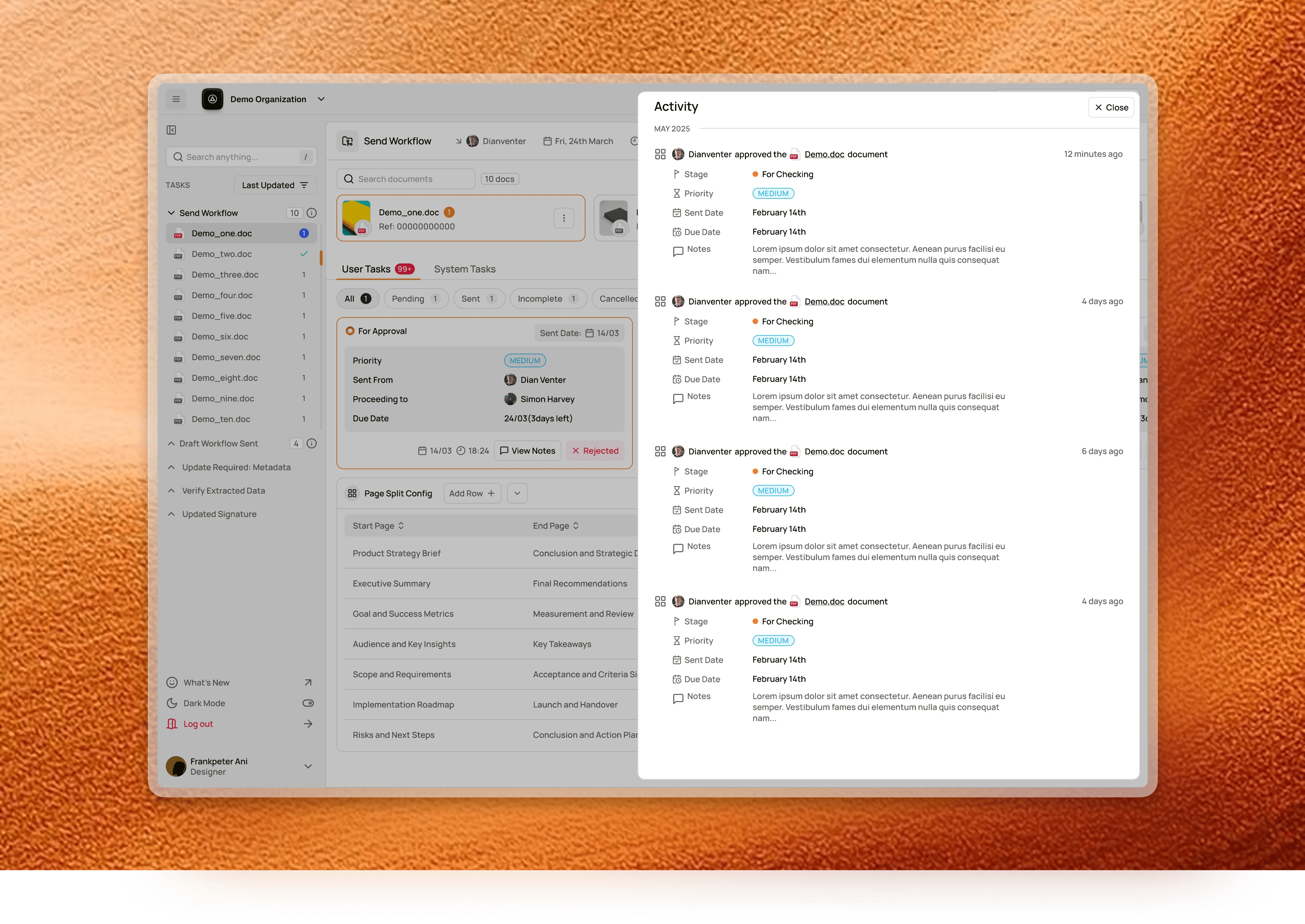Screen dimensions: 1305x924
Task: Open the Last Updated sort dropdown
Action: coord(275,185)
